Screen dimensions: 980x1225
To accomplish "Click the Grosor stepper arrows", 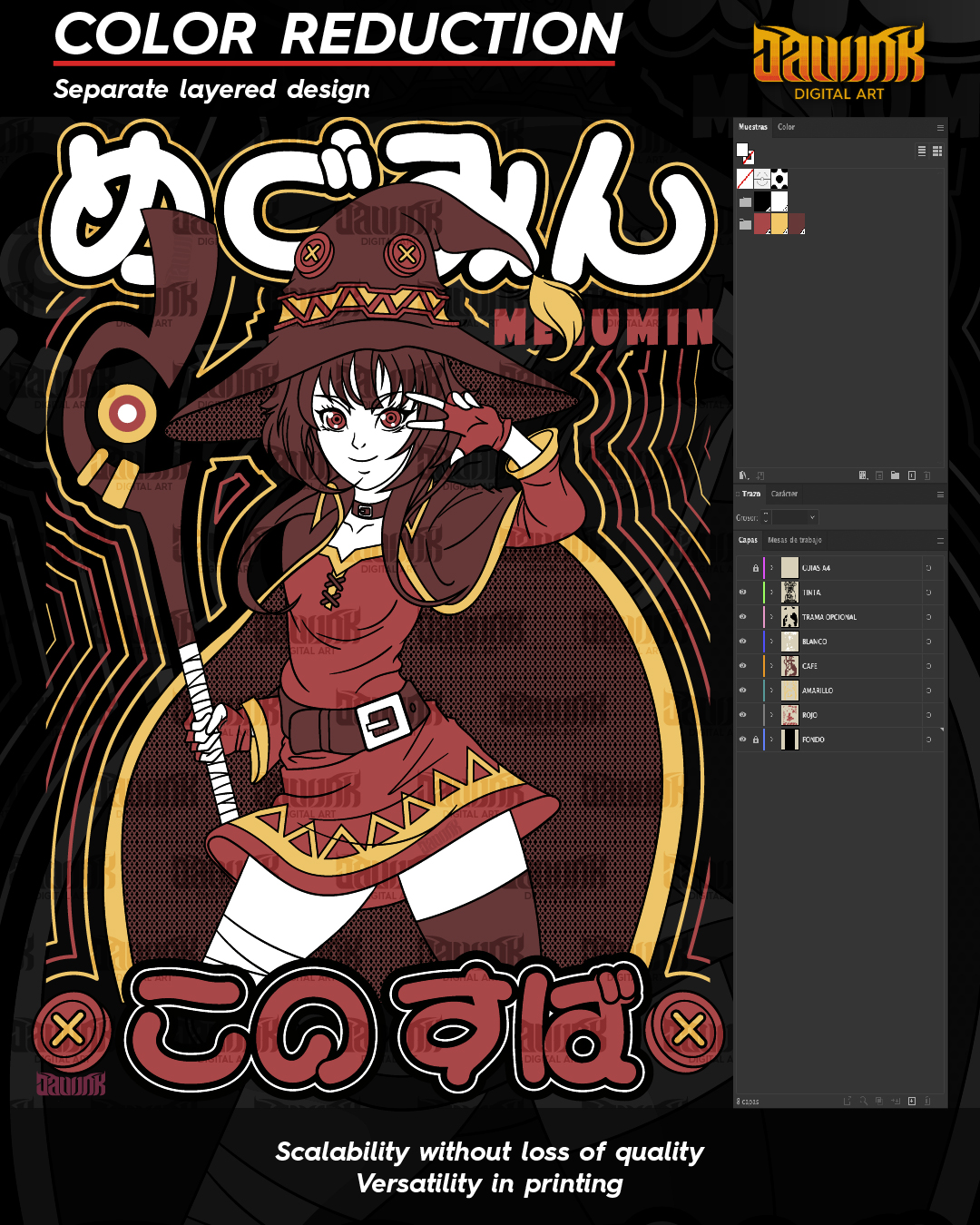I will tap(766, 517).
